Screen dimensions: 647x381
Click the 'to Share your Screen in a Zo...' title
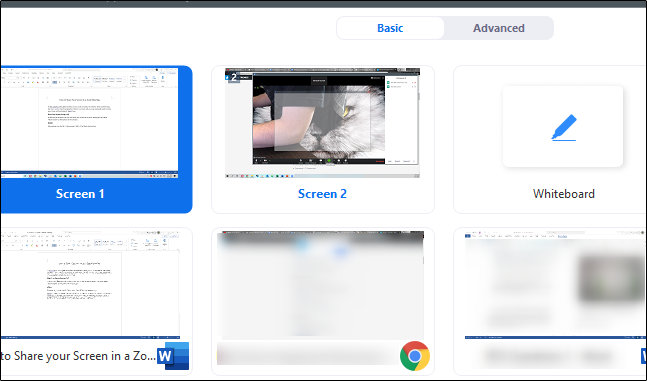[78, 356]
